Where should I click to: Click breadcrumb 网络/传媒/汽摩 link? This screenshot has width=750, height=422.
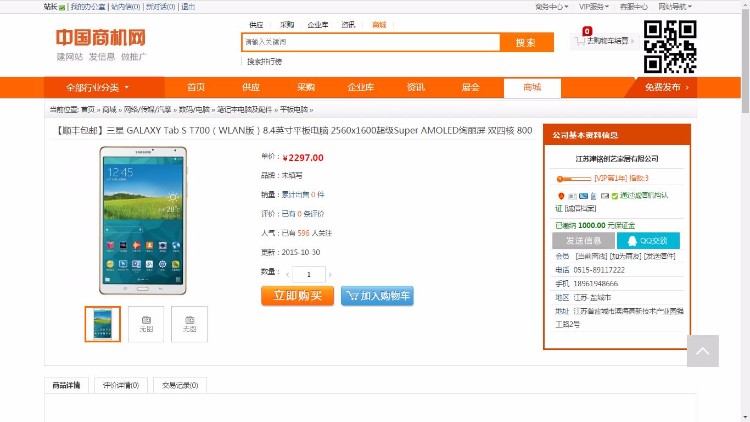click(x=147, y=110)
